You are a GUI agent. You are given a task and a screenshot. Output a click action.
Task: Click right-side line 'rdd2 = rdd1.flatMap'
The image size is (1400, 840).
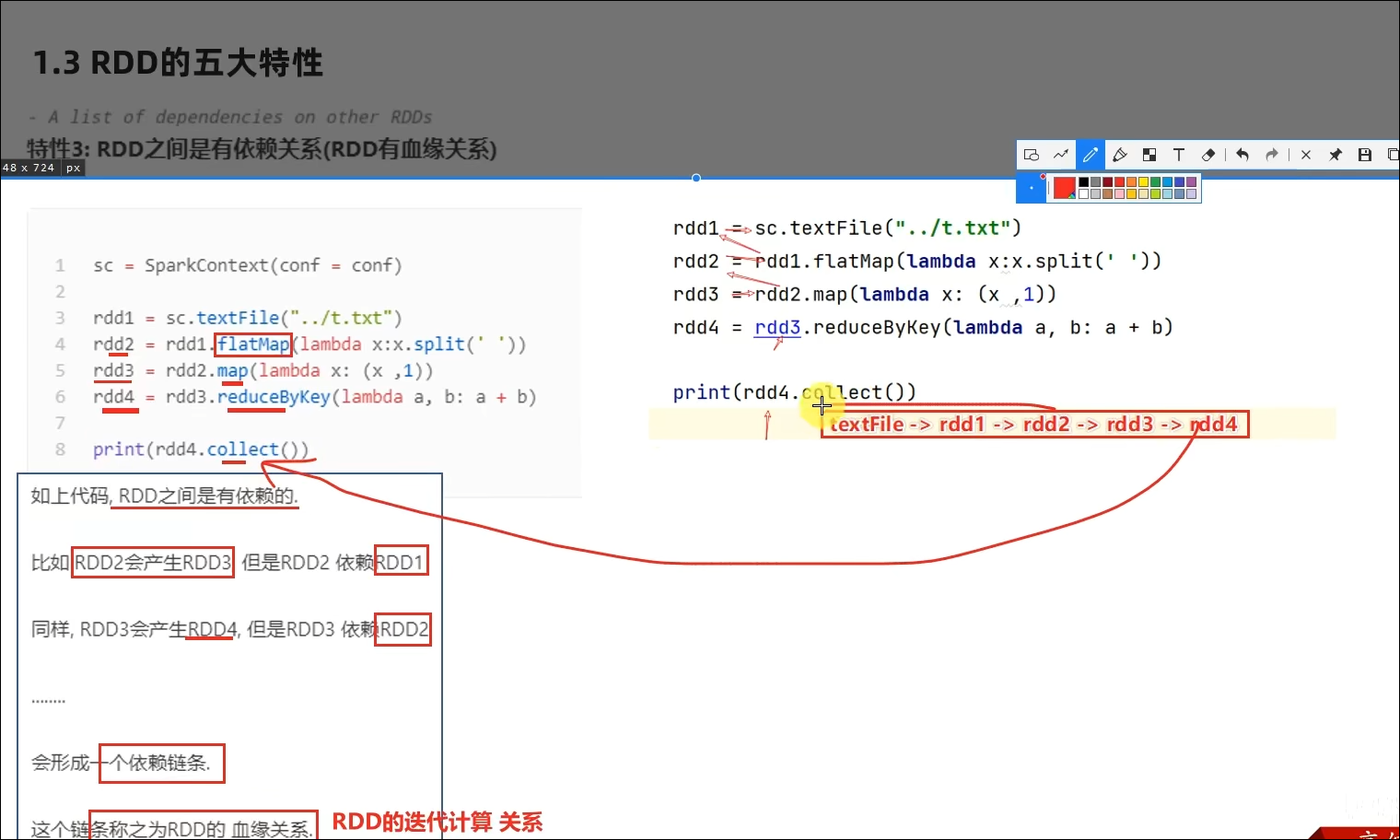(917, 261)
